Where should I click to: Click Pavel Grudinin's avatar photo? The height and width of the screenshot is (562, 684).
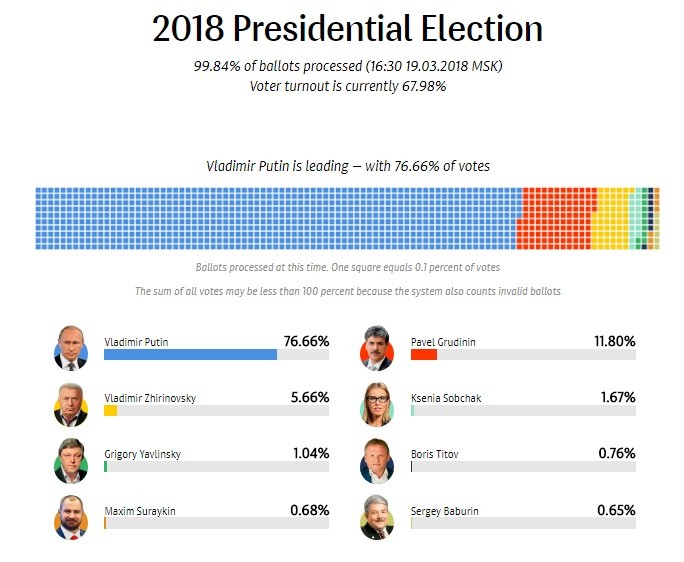[377, 348]
